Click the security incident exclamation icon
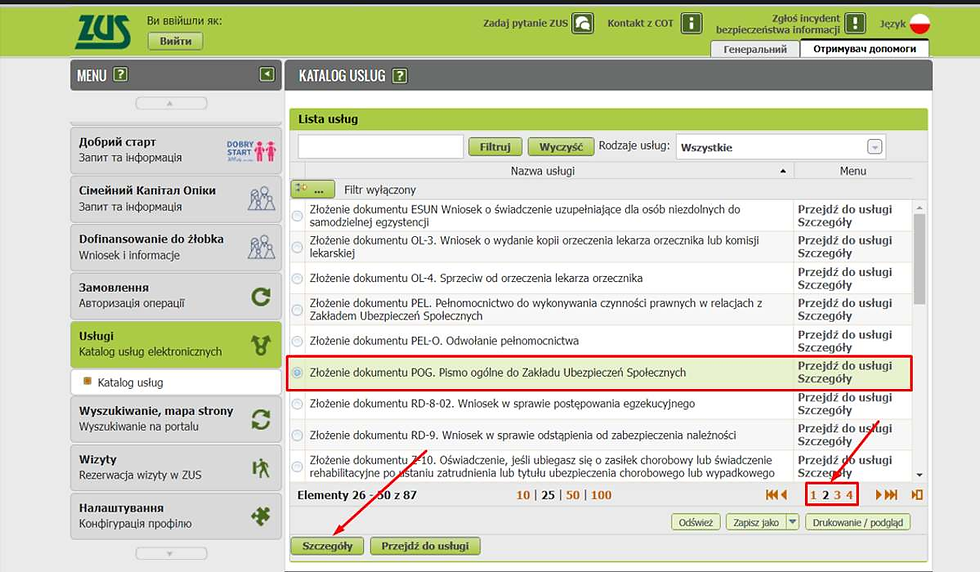Screen dimensions: 980x572 855,24
